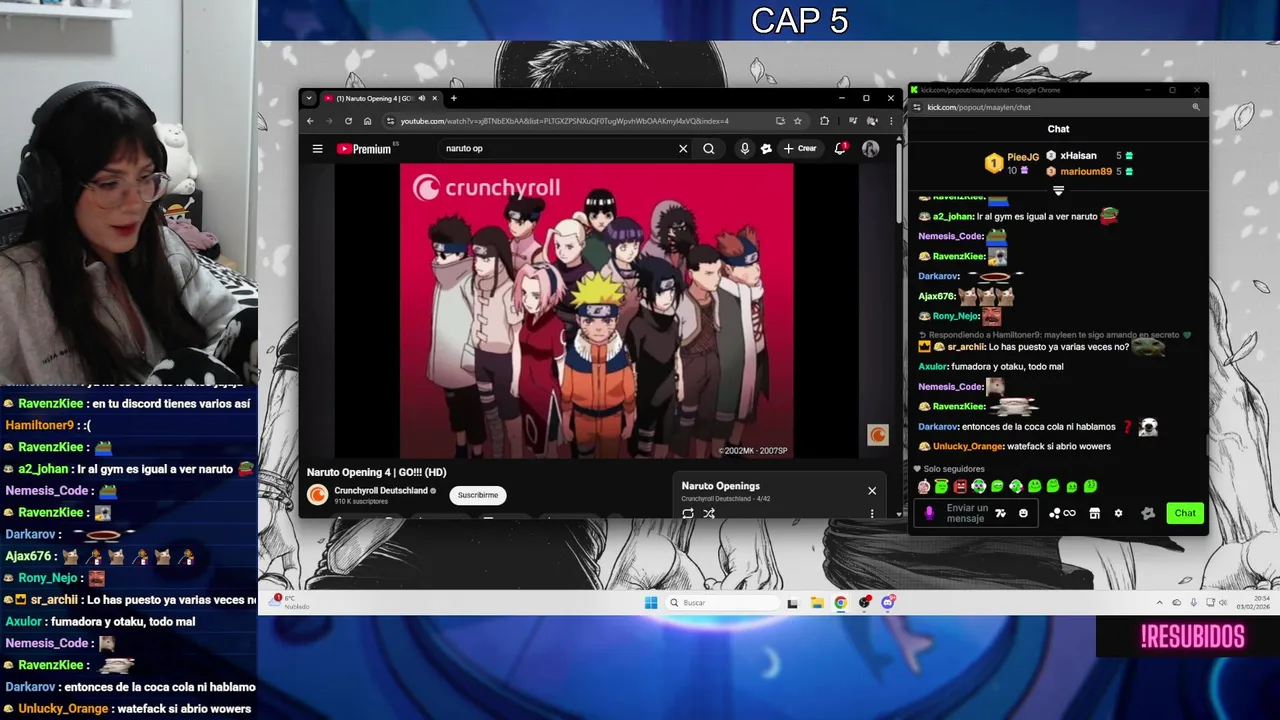
Task: Close the Naruto Openings playlist panel
Action: 872,491
